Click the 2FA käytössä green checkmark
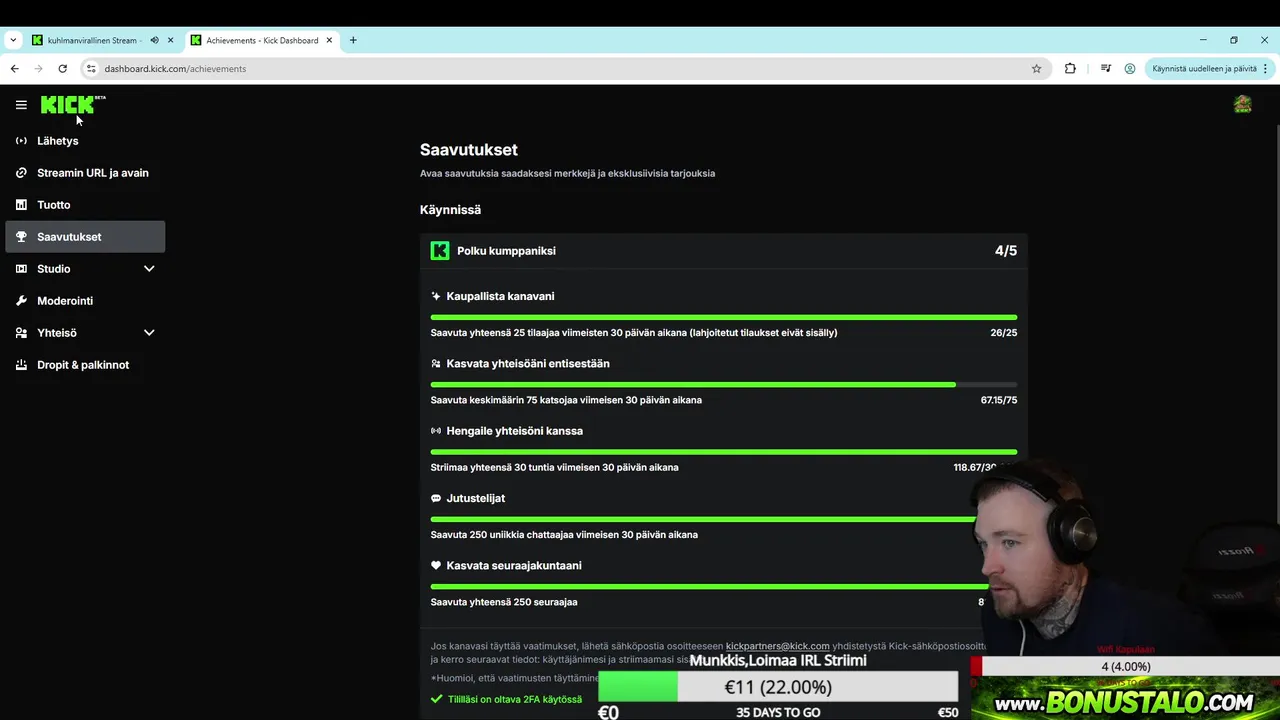The height and width of the screenshot is (720, 1280). [436, 700]
